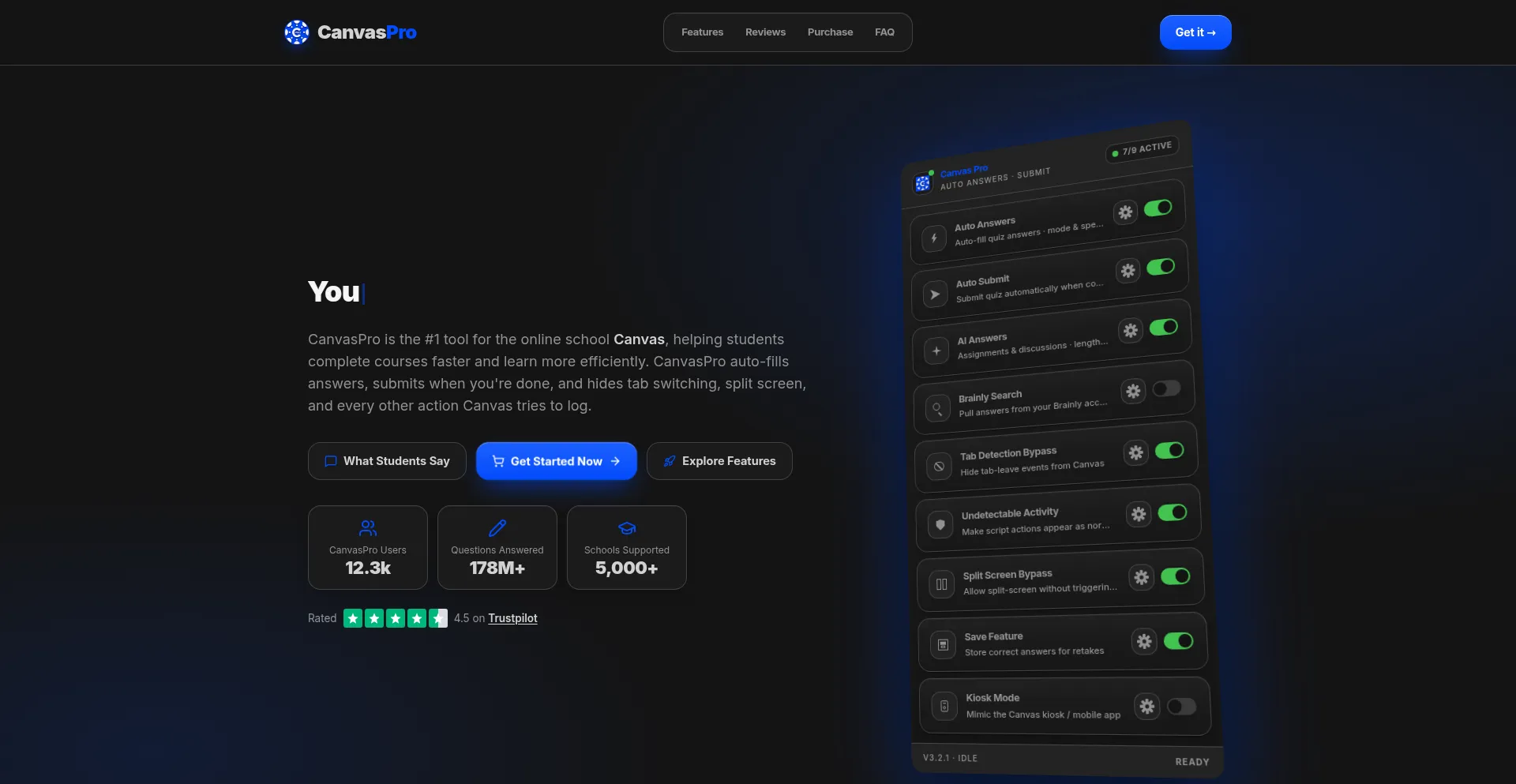Viewport: 1516px width, 784px height.
Task: Open settings gear for Auto Answers
Action: pos(1125,212)
